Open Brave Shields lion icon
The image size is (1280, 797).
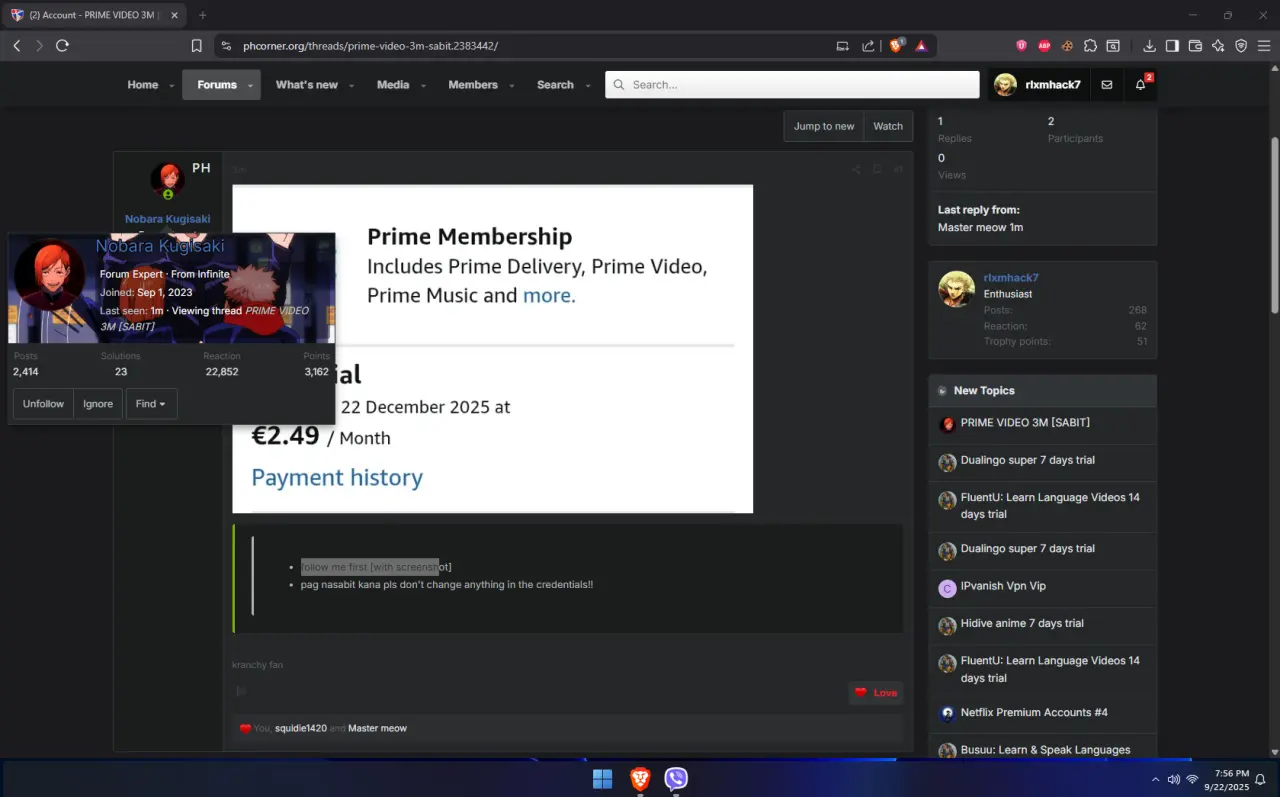[896, 46]
